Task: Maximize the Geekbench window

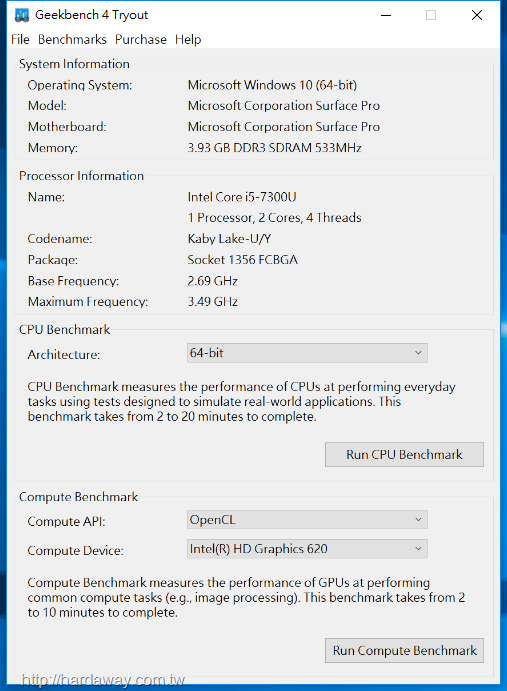Action: point(431,15)
